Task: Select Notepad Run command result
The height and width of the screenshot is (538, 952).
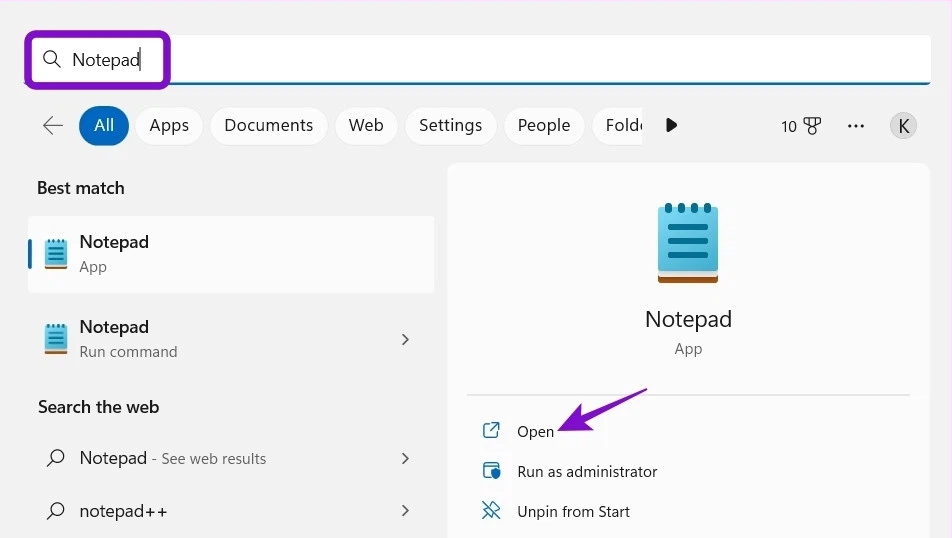Action: (231, 339)
